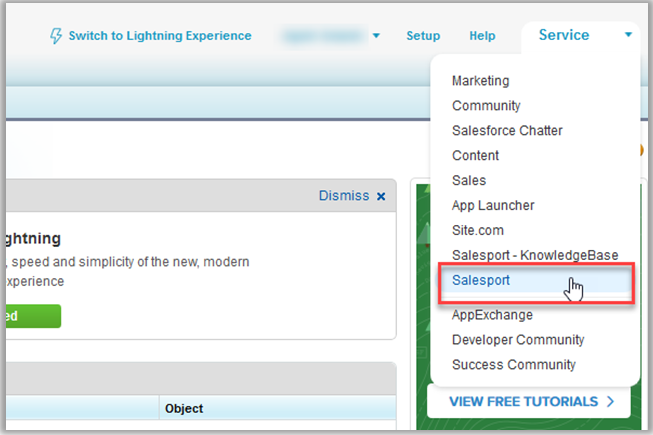Dismiss the Lightning banner with X icon

click(381, 197)
